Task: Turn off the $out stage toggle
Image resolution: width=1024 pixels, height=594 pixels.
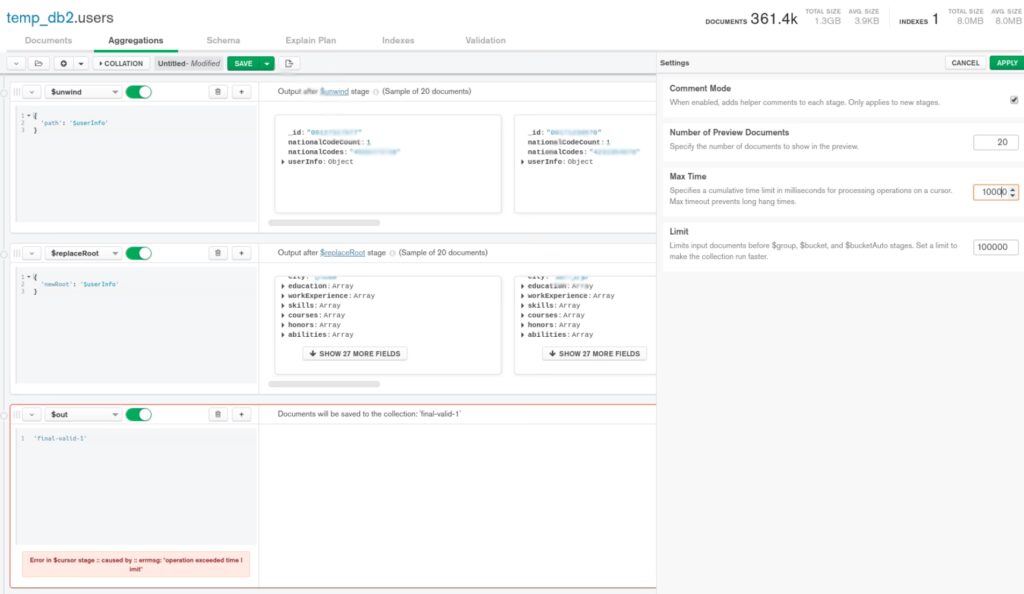Action: [139, 414]
